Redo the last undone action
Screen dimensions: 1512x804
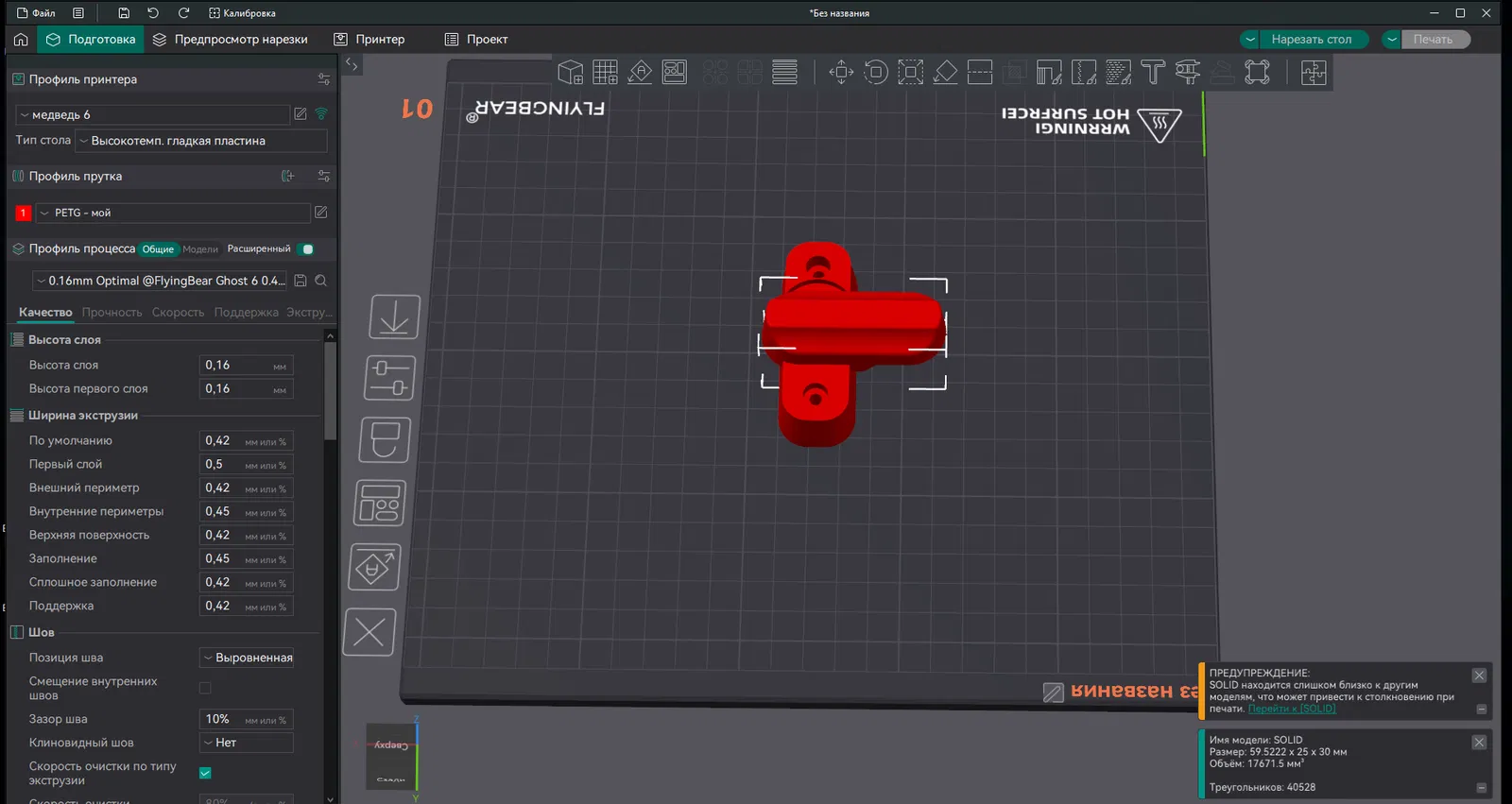(x=183, y=13)
